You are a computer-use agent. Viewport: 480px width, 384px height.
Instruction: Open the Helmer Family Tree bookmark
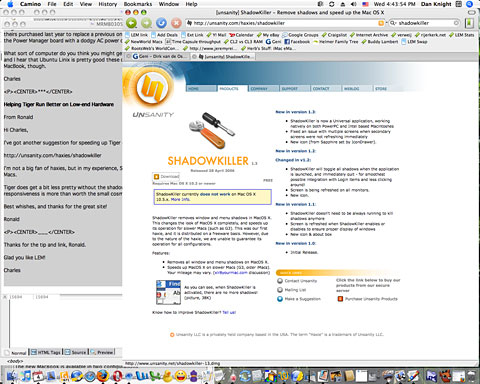pos(336,42)
